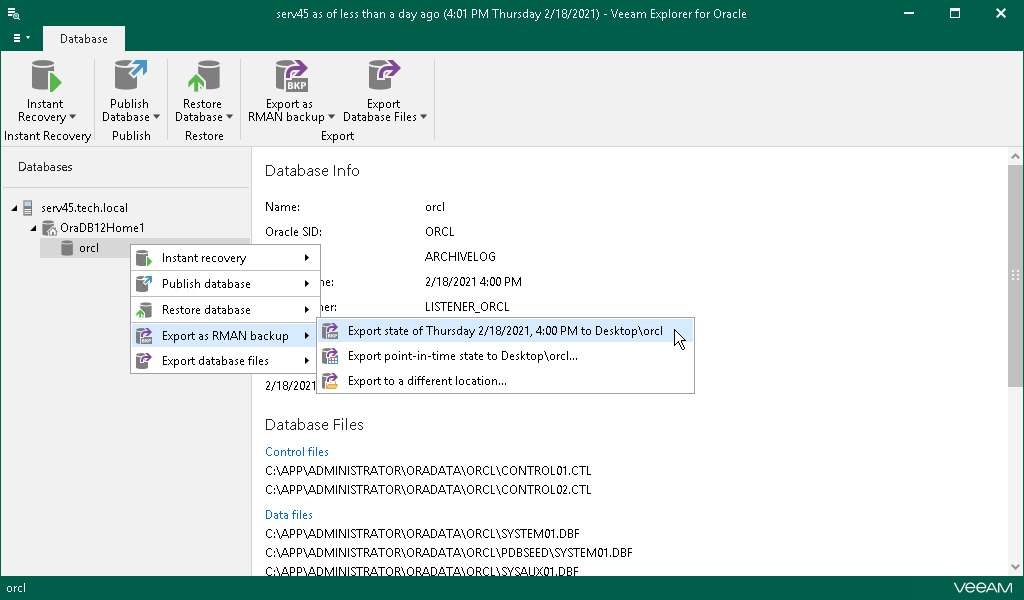
Task: Click the ORCL\SYSTEM01.DBF data file path
Action: tap(422, 533)
